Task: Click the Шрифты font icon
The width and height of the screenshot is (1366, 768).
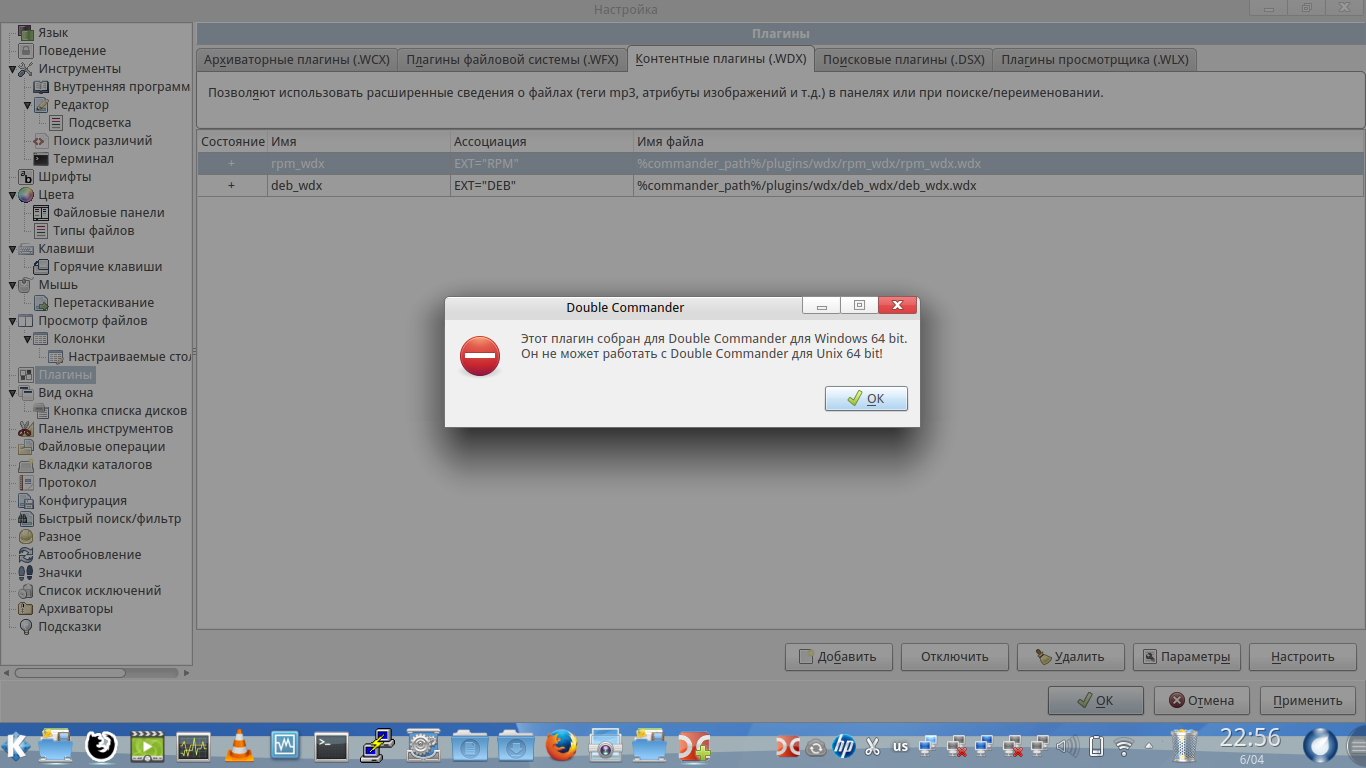Action: coord(26,177)
